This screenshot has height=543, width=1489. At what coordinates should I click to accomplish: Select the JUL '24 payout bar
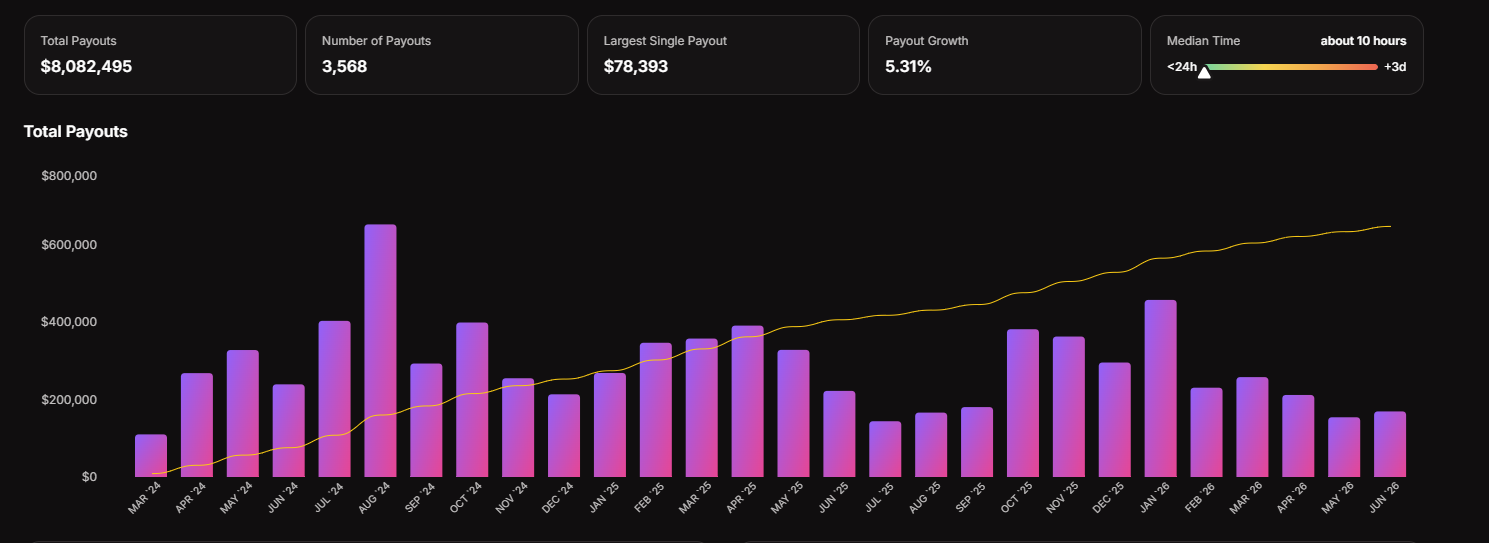click(335, 399)
